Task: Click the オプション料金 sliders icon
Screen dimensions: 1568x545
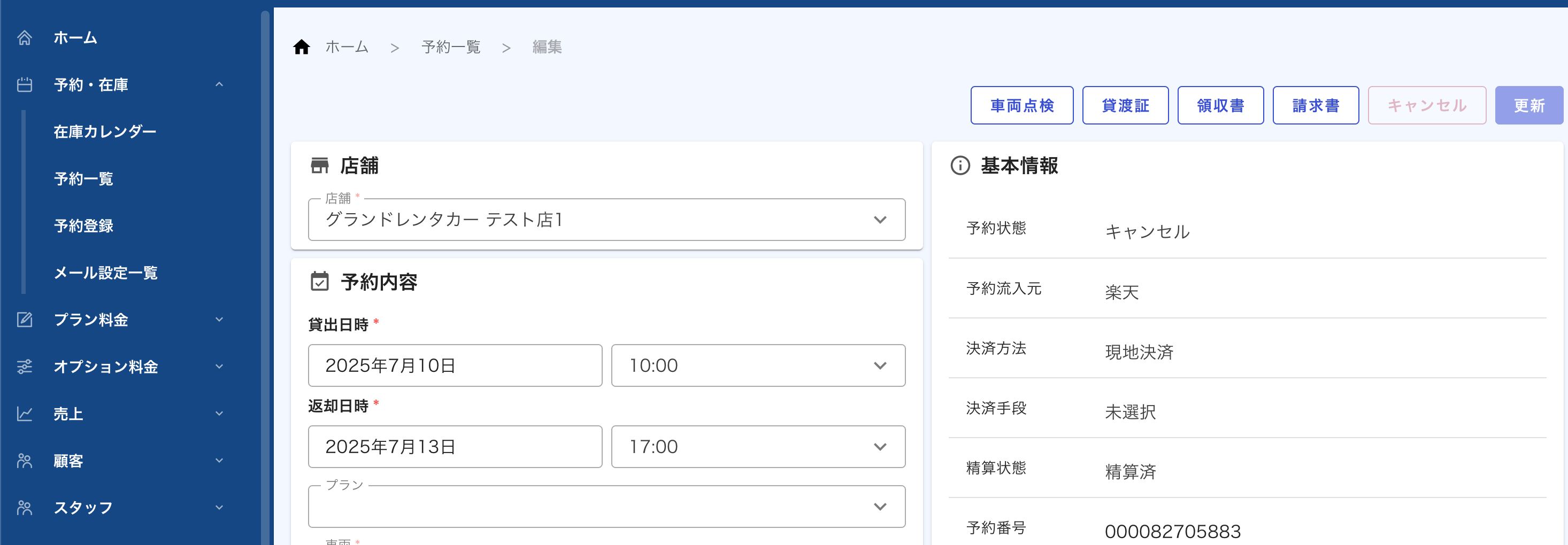Action: [25, 366]
